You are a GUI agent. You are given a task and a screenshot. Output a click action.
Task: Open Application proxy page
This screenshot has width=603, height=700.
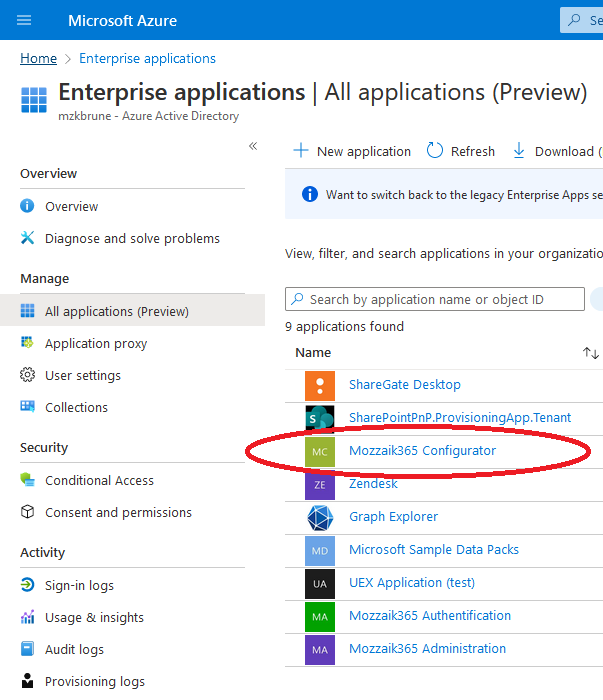[x=96, y=343]
